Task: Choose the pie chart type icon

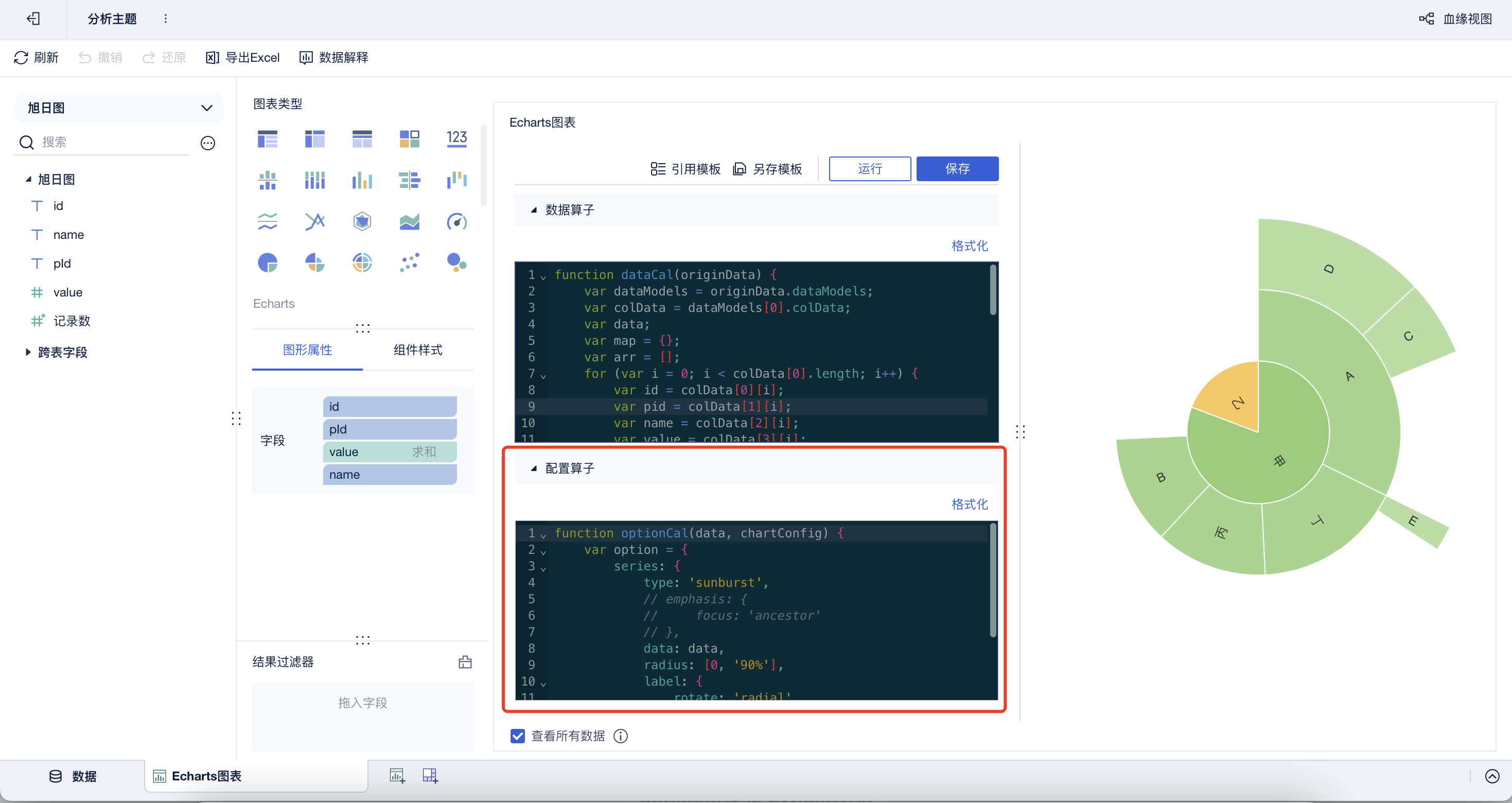Action: coord(268,263)
